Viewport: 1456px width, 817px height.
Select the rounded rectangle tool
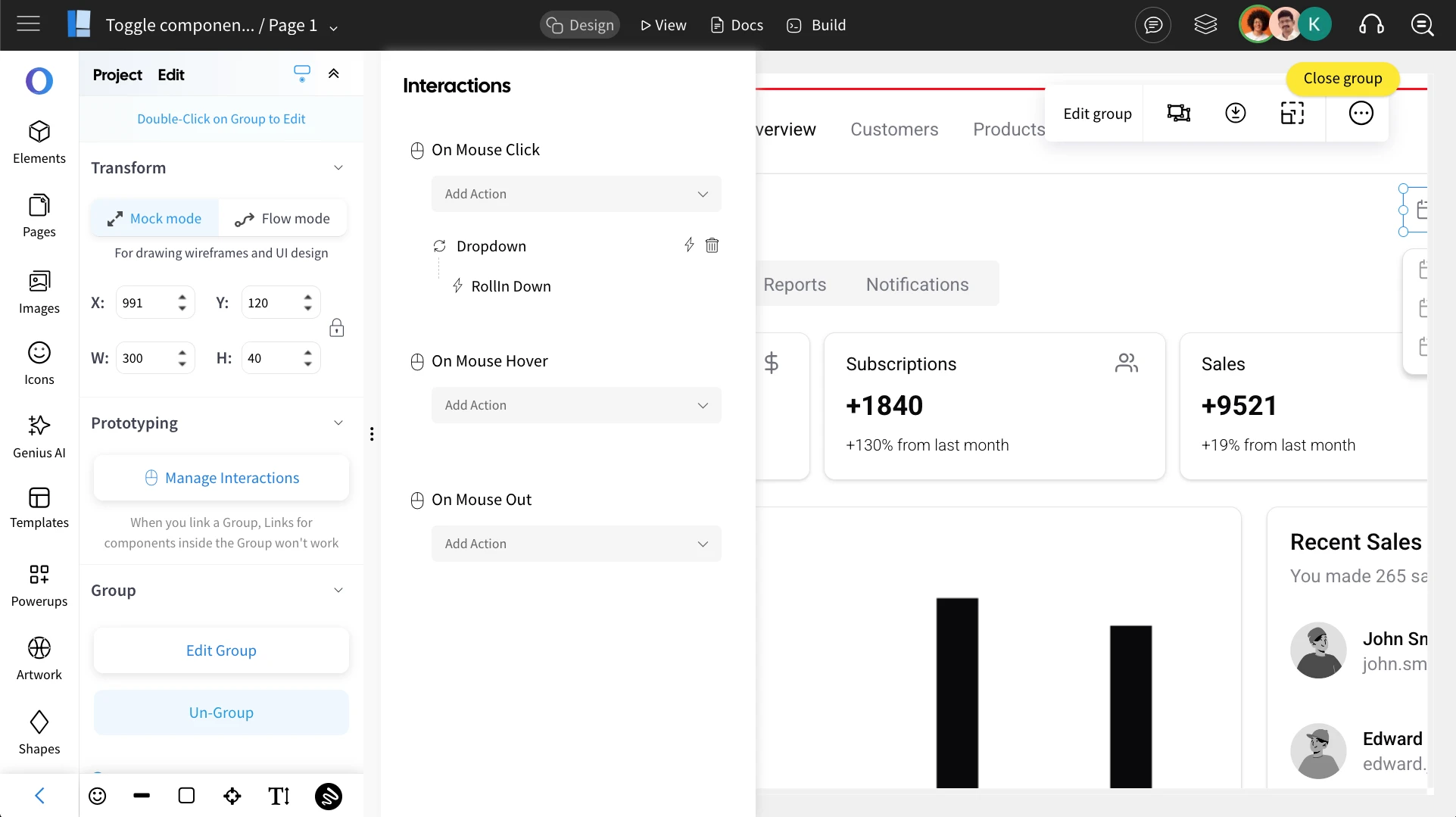coord(186,796)
